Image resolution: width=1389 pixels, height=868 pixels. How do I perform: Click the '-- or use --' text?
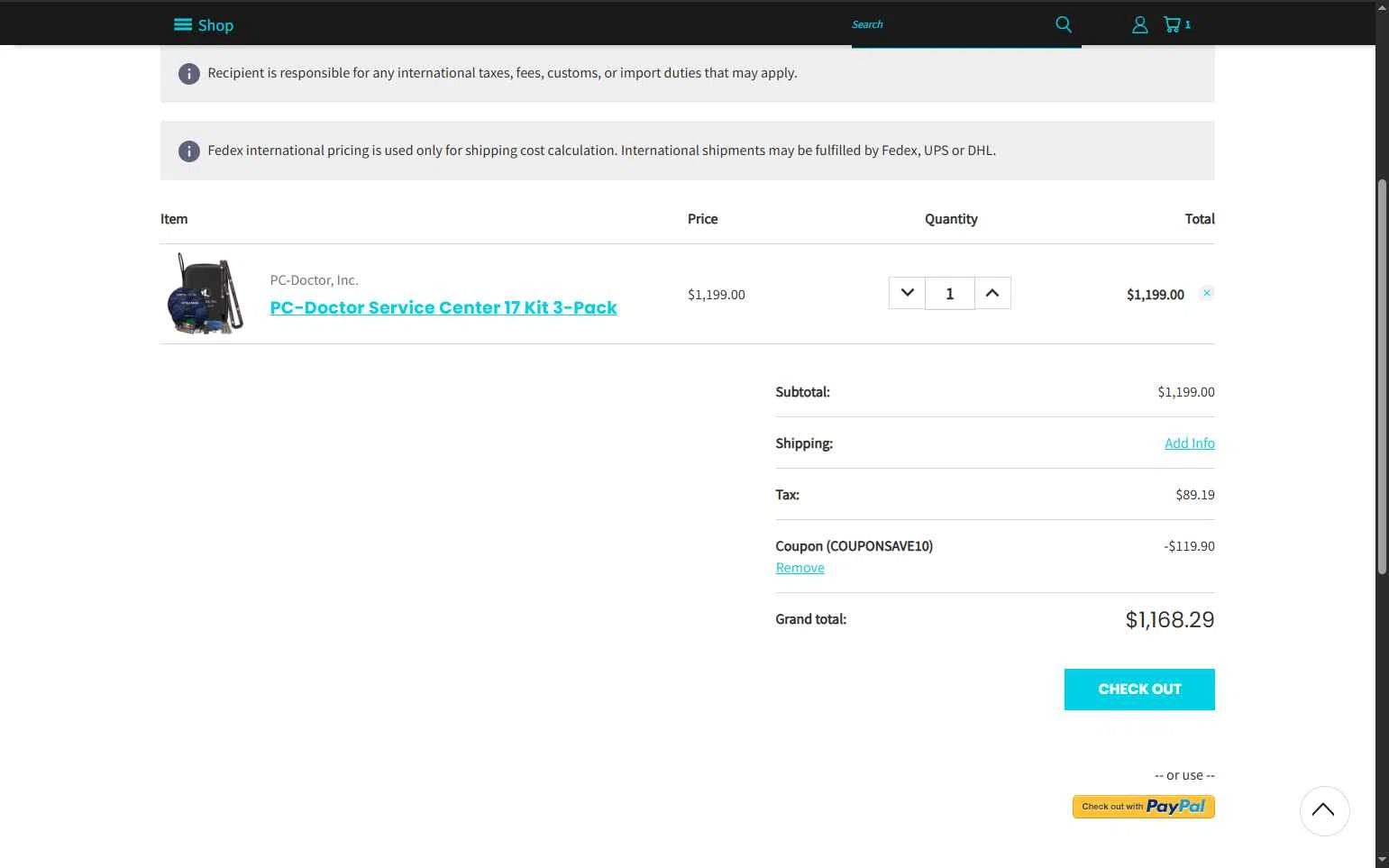coord(1184,775)
